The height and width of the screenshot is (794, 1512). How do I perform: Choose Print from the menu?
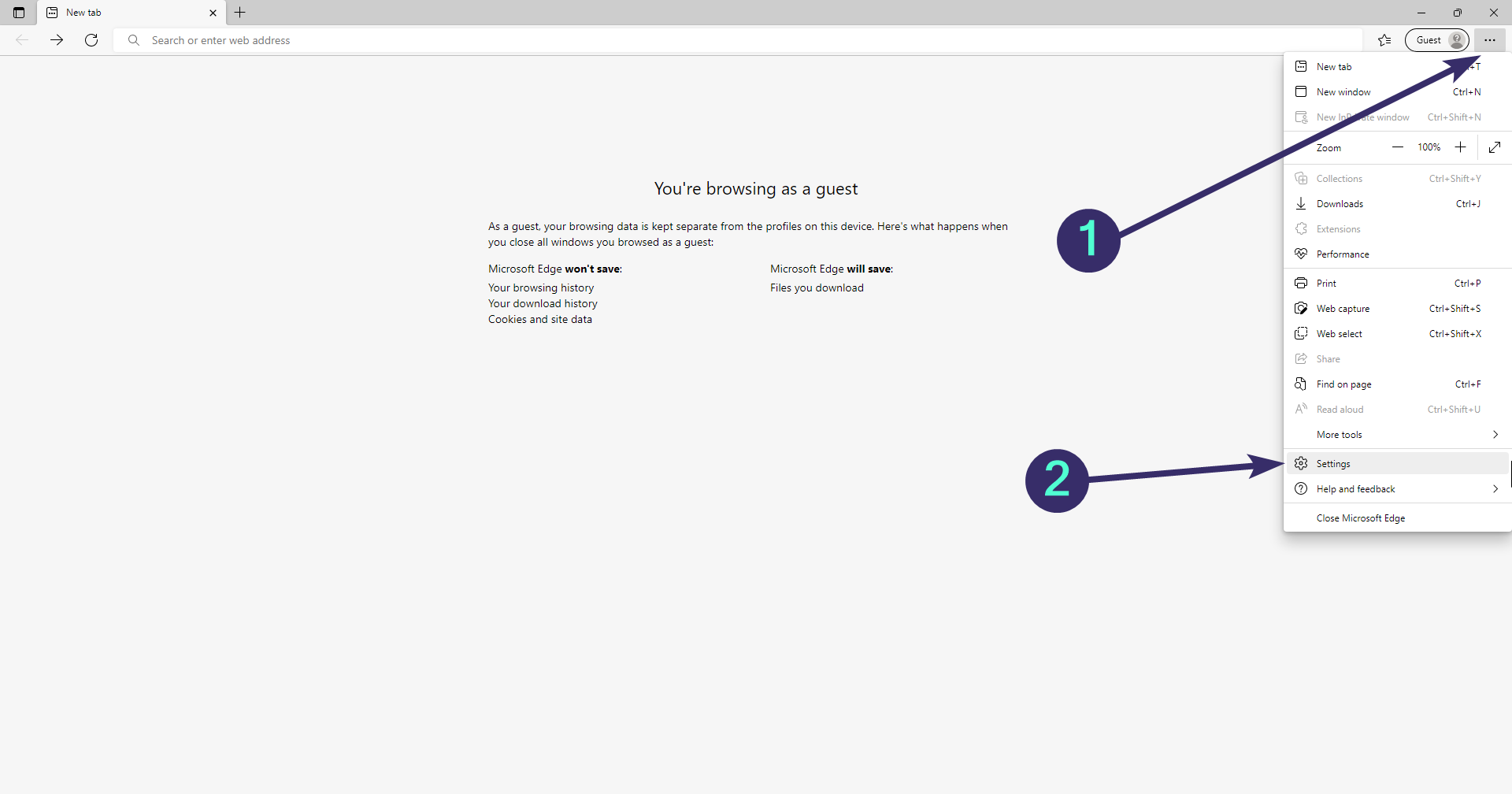click(1326, 284)
